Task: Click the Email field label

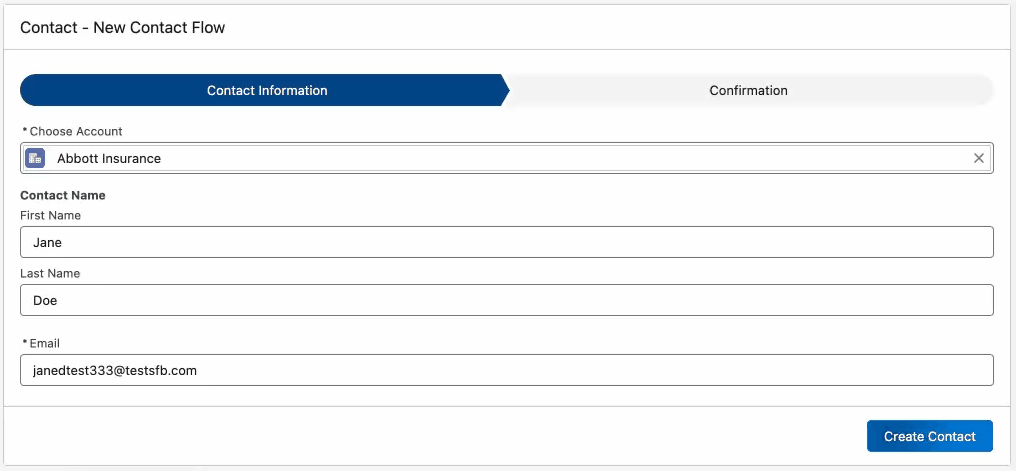Action: (45, 343)
